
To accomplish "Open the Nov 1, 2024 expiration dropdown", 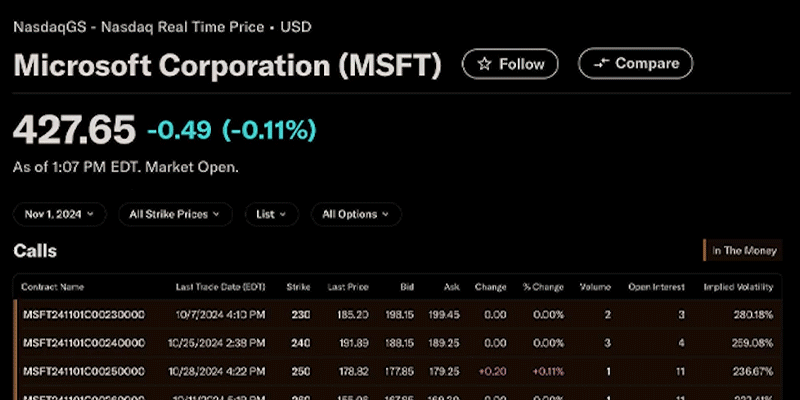I will click(60, 214).
